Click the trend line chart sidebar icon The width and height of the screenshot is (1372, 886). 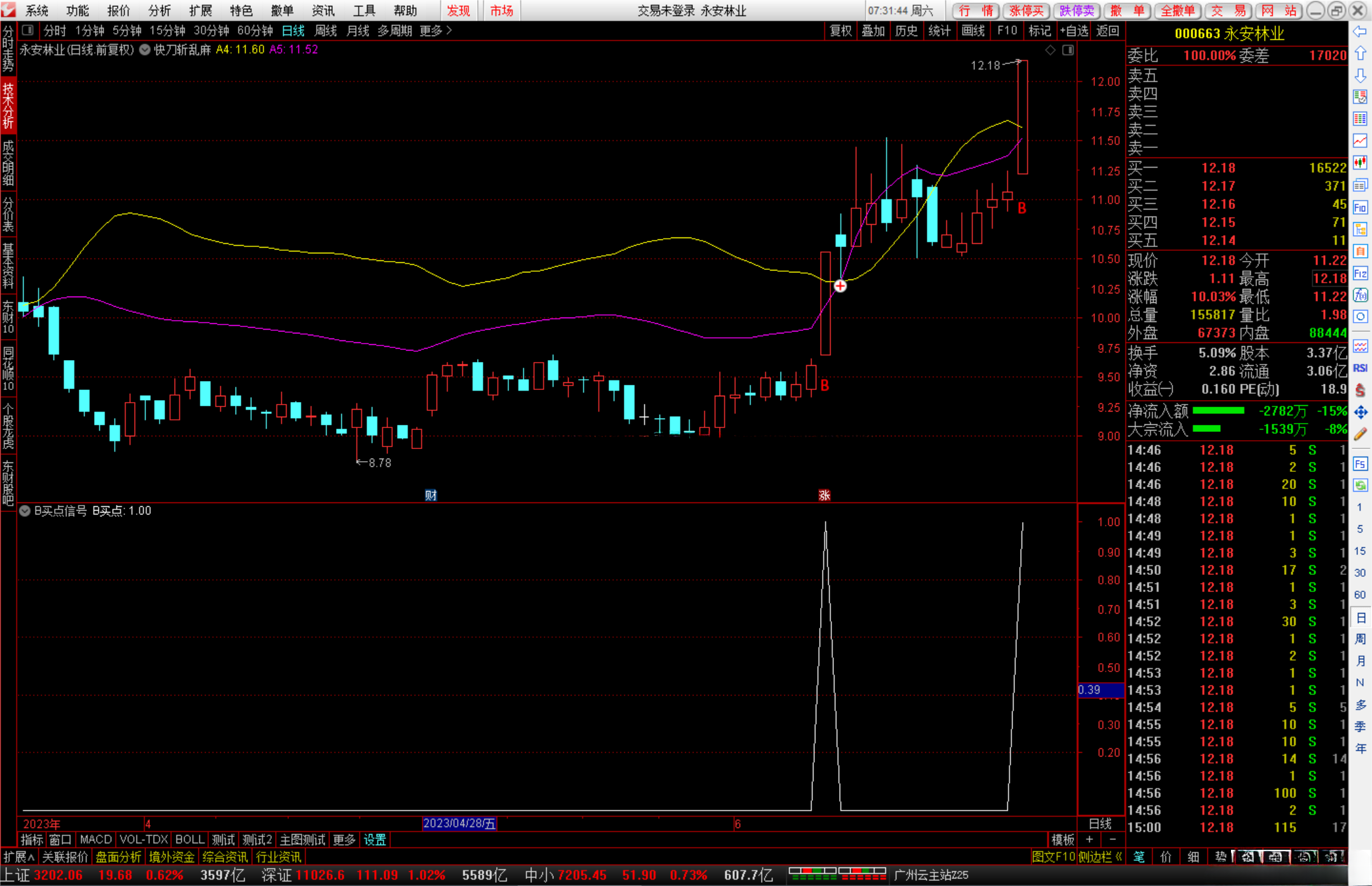coord(1360,141)
